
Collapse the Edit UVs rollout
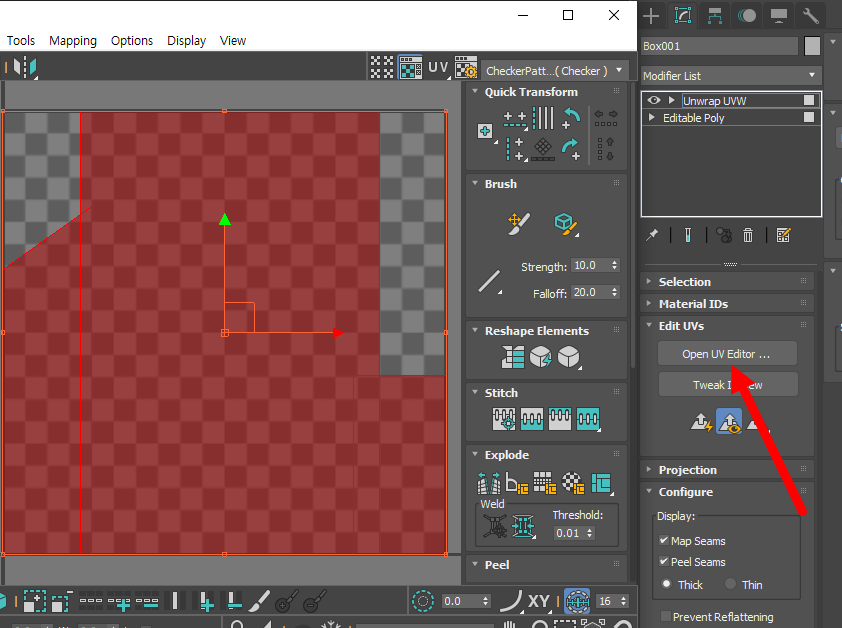point(727,326)
